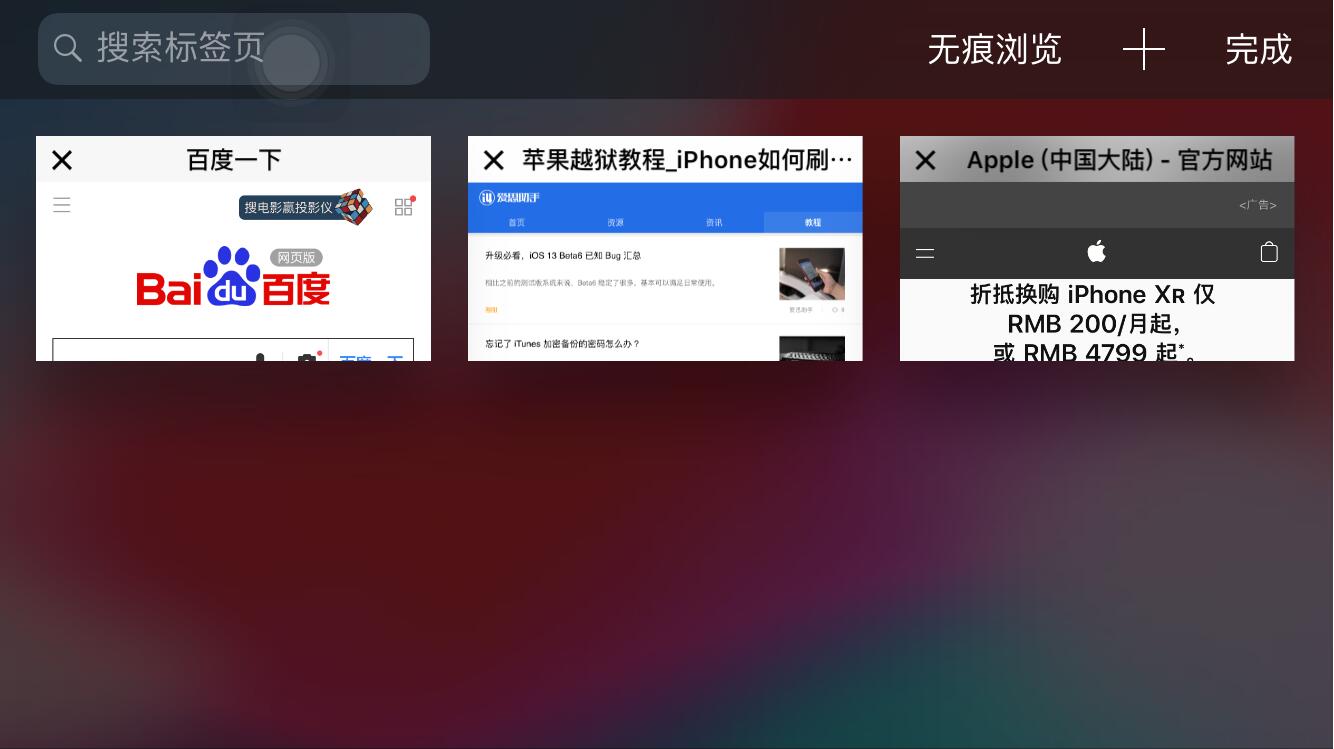
Task: Tap the Apple site hamburger menu icon
Action: [925, 253]
